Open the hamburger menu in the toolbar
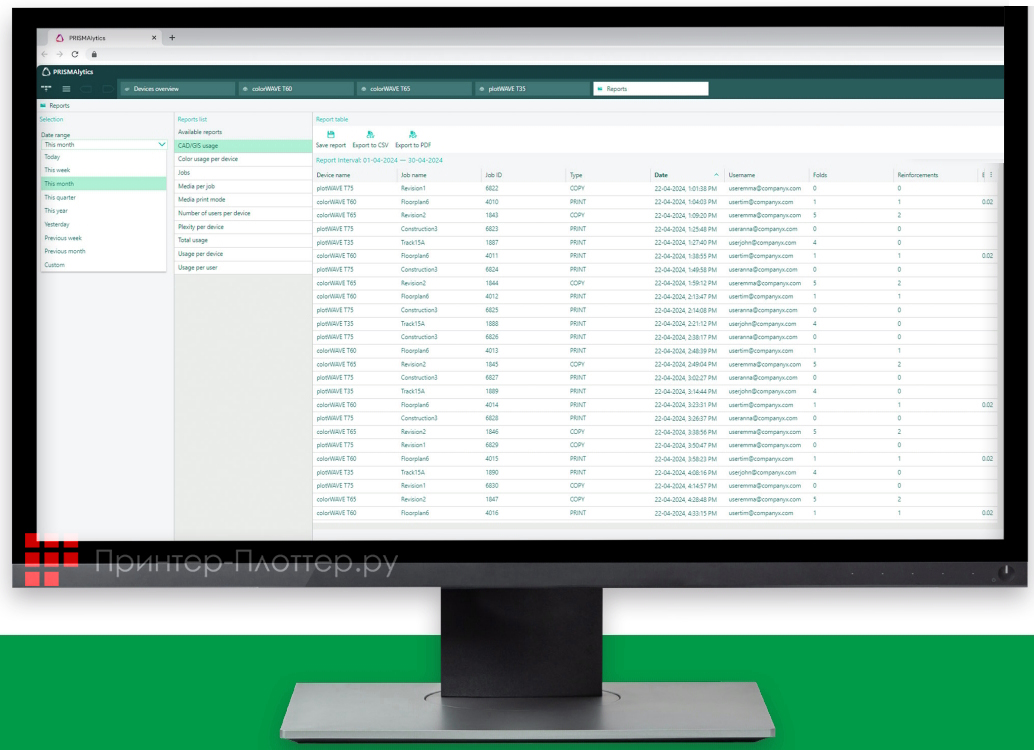 click(x=66, y=89)
